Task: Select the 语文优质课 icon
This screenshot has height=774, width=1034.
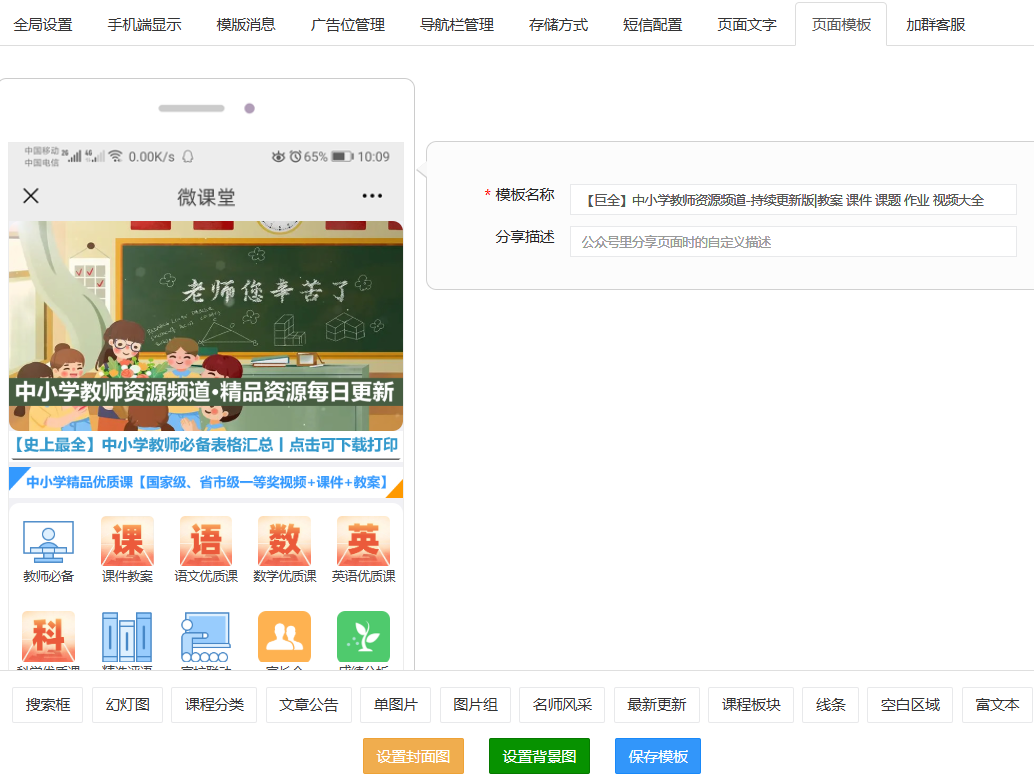Action: [206, 542]
